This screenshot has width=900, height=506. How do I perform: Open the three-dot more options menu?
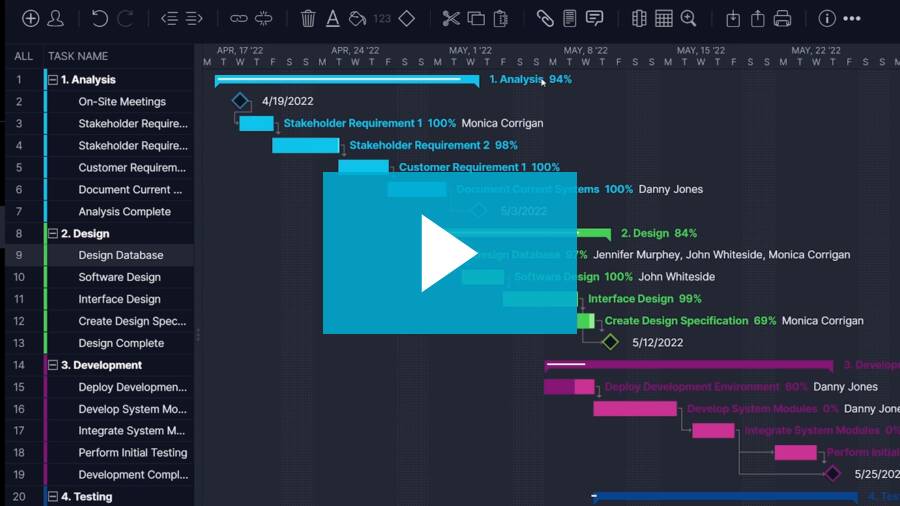point(852,18)
